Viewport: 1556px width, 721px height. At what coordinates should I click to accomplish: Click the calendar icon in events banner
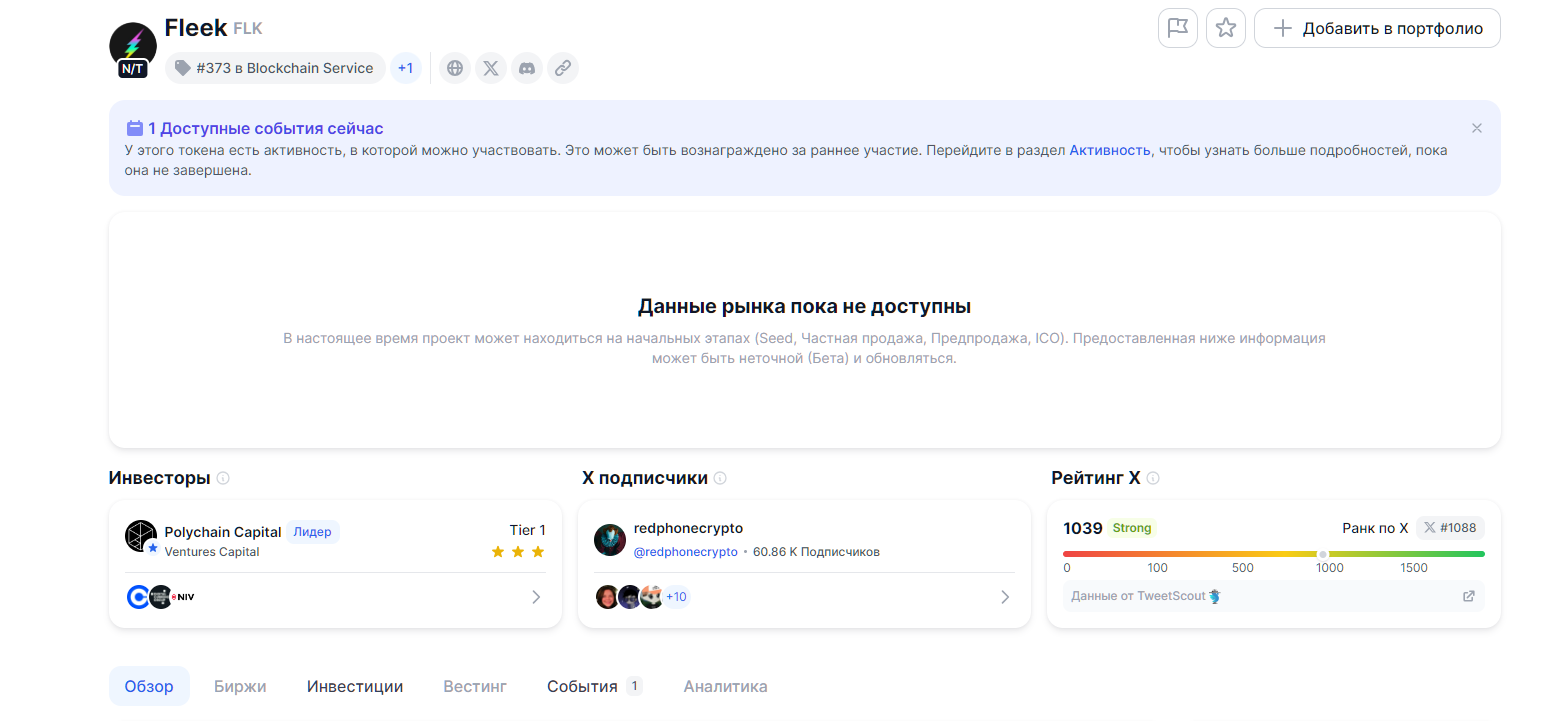[x=135, y=128]
